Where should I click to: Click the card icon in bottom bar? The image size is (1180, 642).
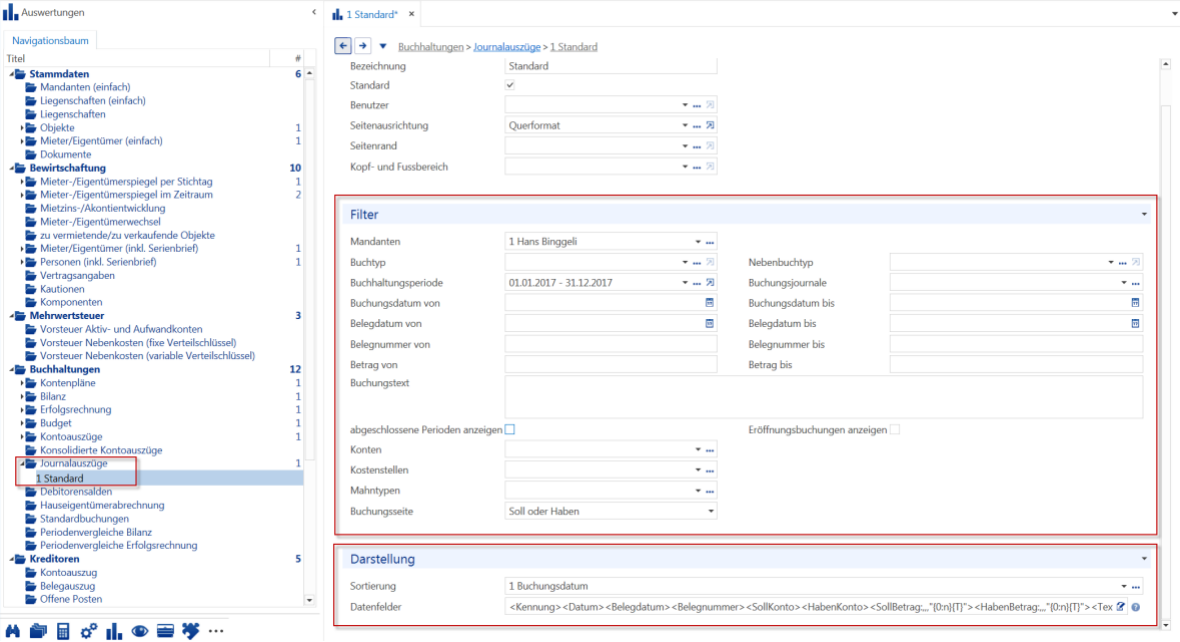point(166,631)
